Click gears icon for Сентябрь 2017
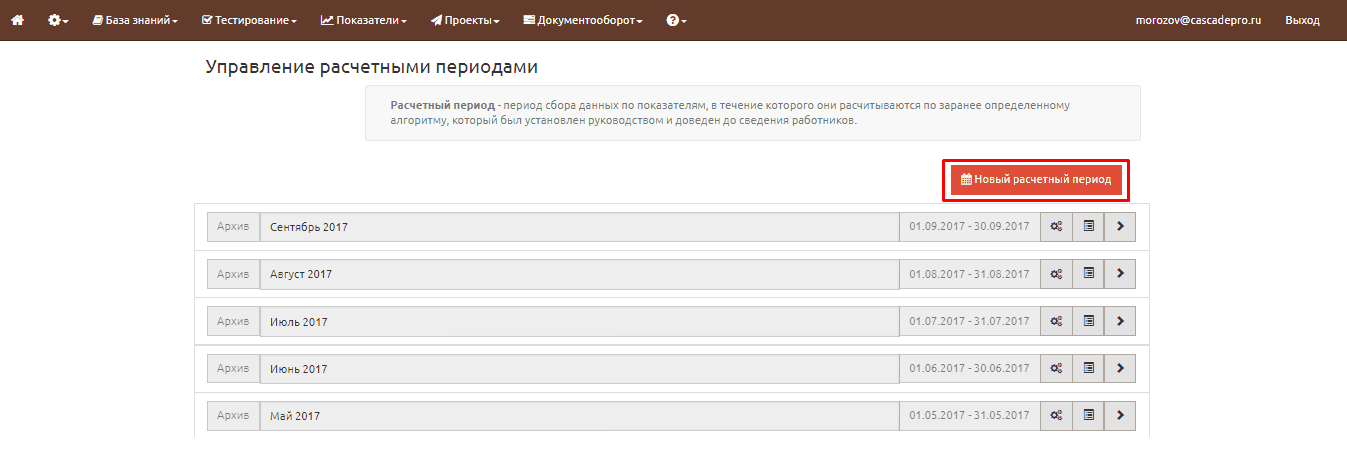 click(1056, 227)
